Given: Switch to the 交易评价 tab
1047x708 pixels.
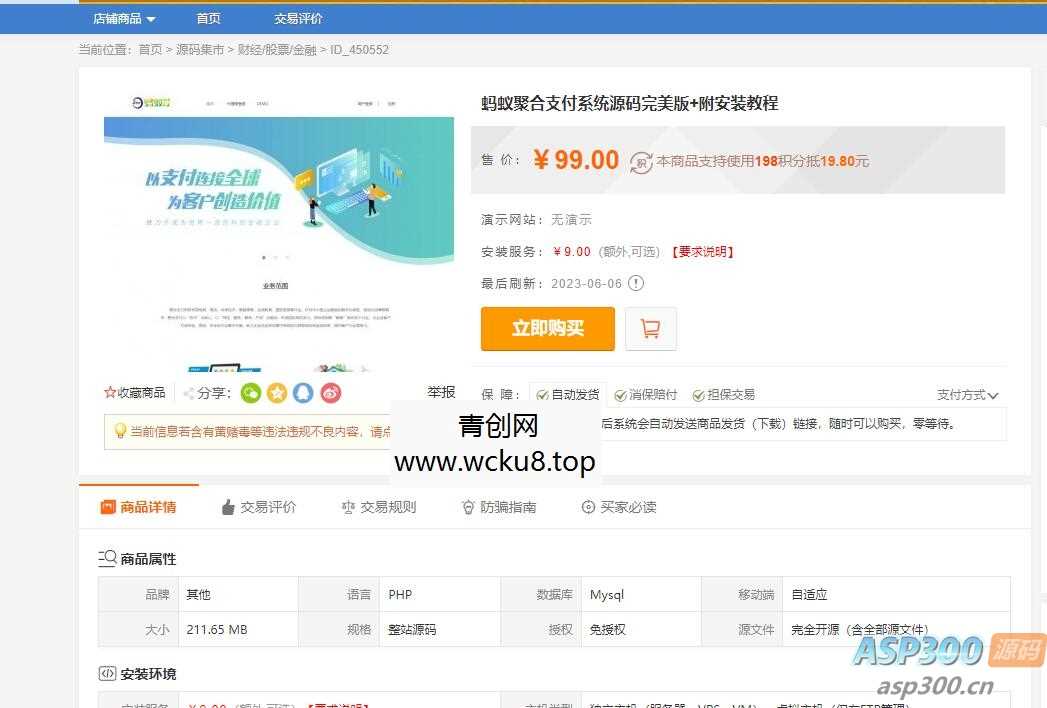Looking at the screenshot, I should click(259, 507).
